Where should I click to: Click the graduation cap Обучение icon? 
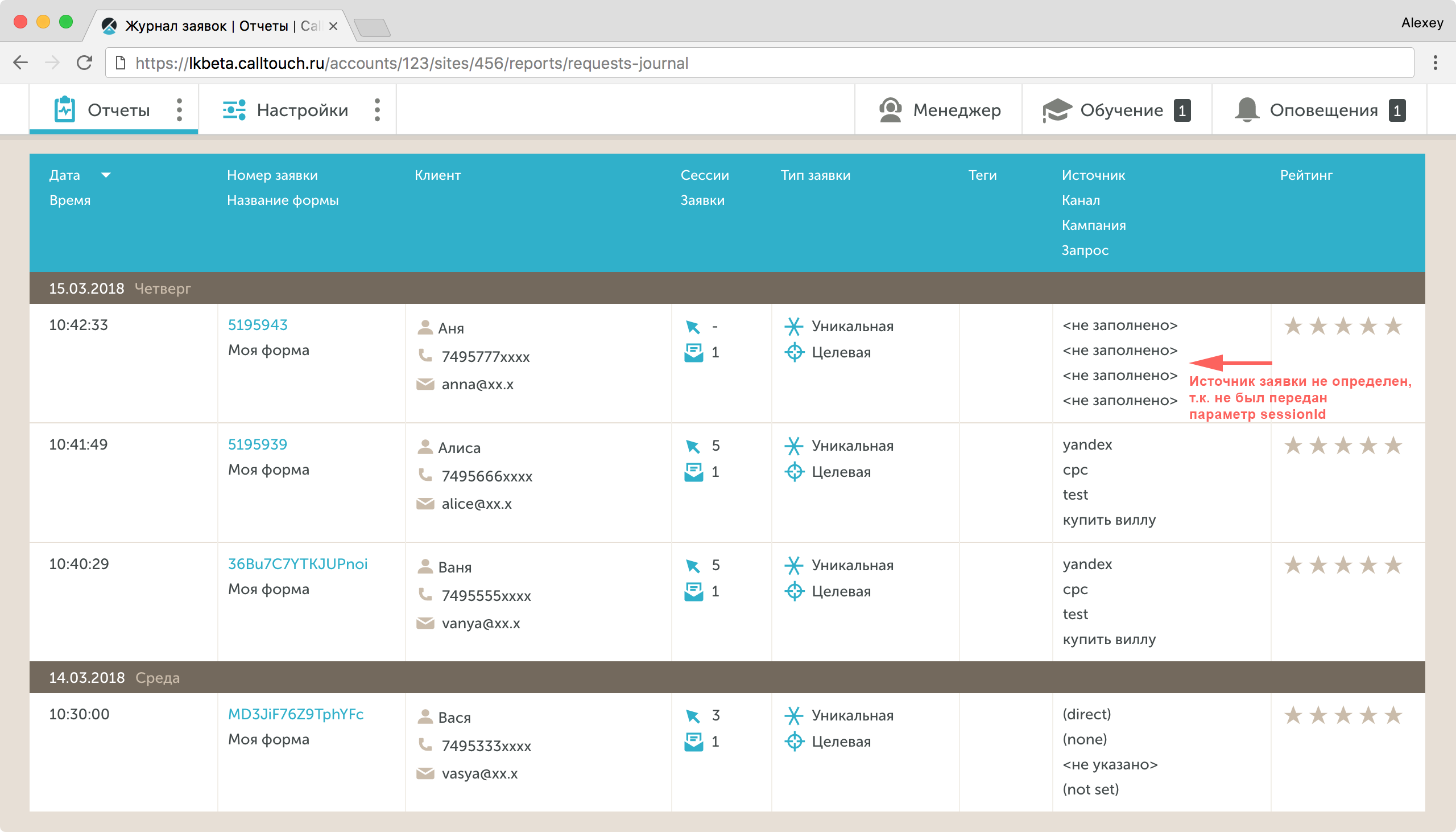1056,110
